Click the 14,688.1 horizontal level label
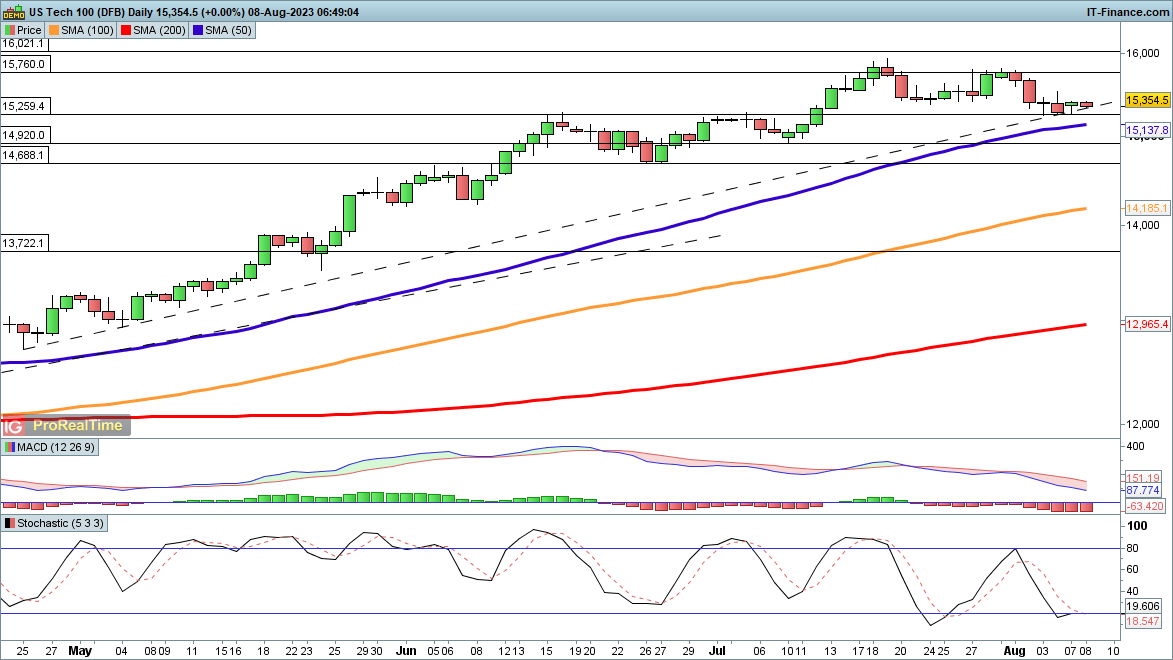 (x=25, y=155)
